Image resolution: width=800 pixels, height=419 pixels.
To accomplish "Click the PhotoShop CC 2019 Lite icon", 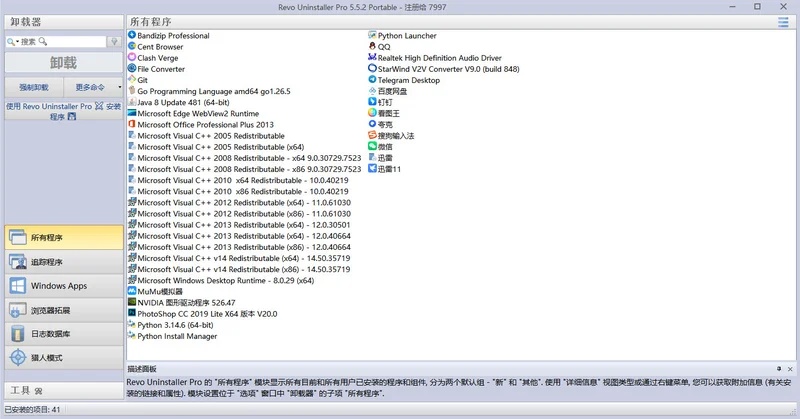I will click(x=132, y=313).
